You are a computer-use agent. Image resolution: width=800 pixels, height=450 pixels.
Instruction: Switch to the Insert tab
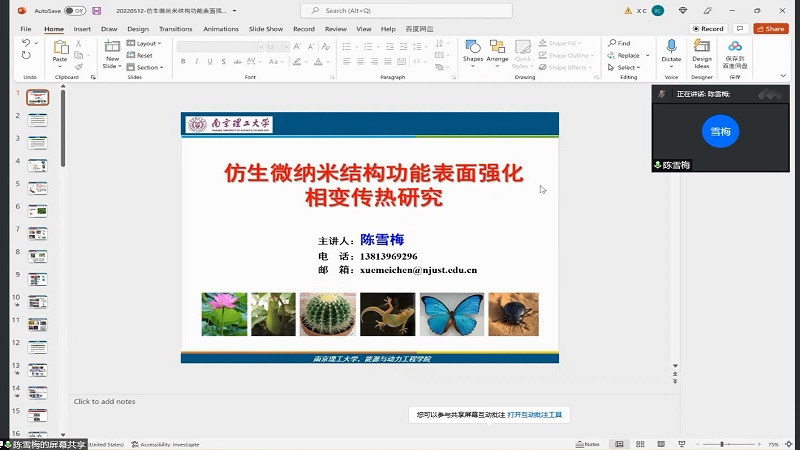pyautogui.click(x=82, y=29)
